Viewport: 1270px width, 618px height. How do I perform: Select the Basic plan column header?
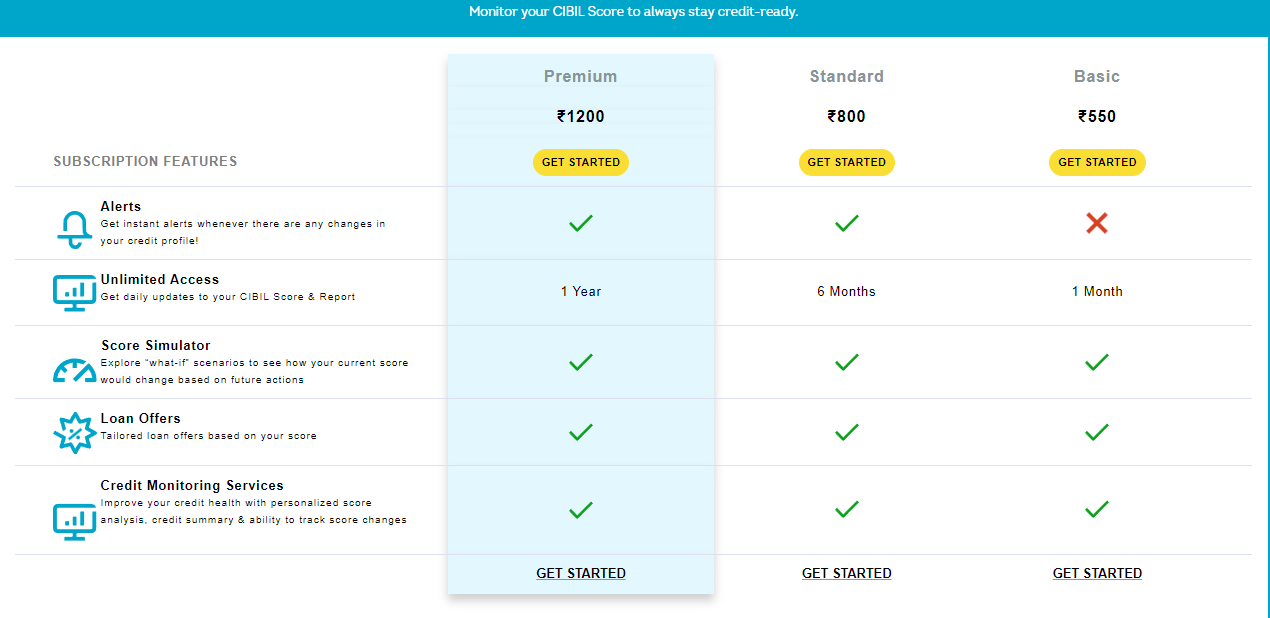pyautogui.click(x=1097, y=76)
